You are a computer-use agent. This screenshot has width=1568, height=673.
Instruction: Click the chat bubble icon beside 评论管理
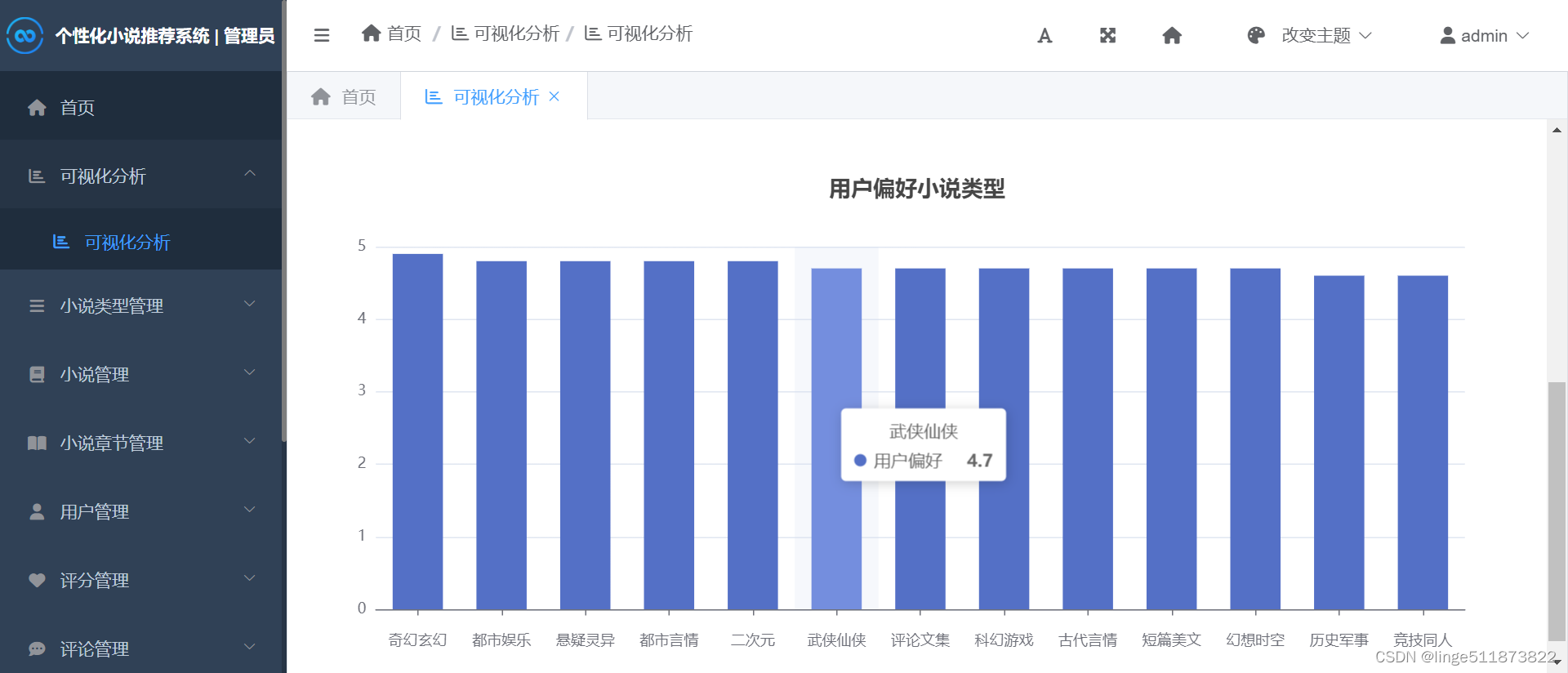[37, 649]
